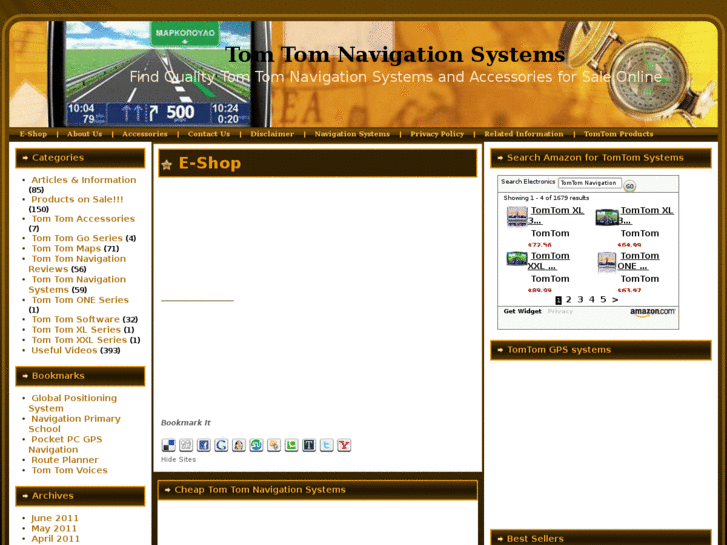The image size is (727, 545).
Task: Open the Disclaimer nav menu item
Action: point(272,134)
